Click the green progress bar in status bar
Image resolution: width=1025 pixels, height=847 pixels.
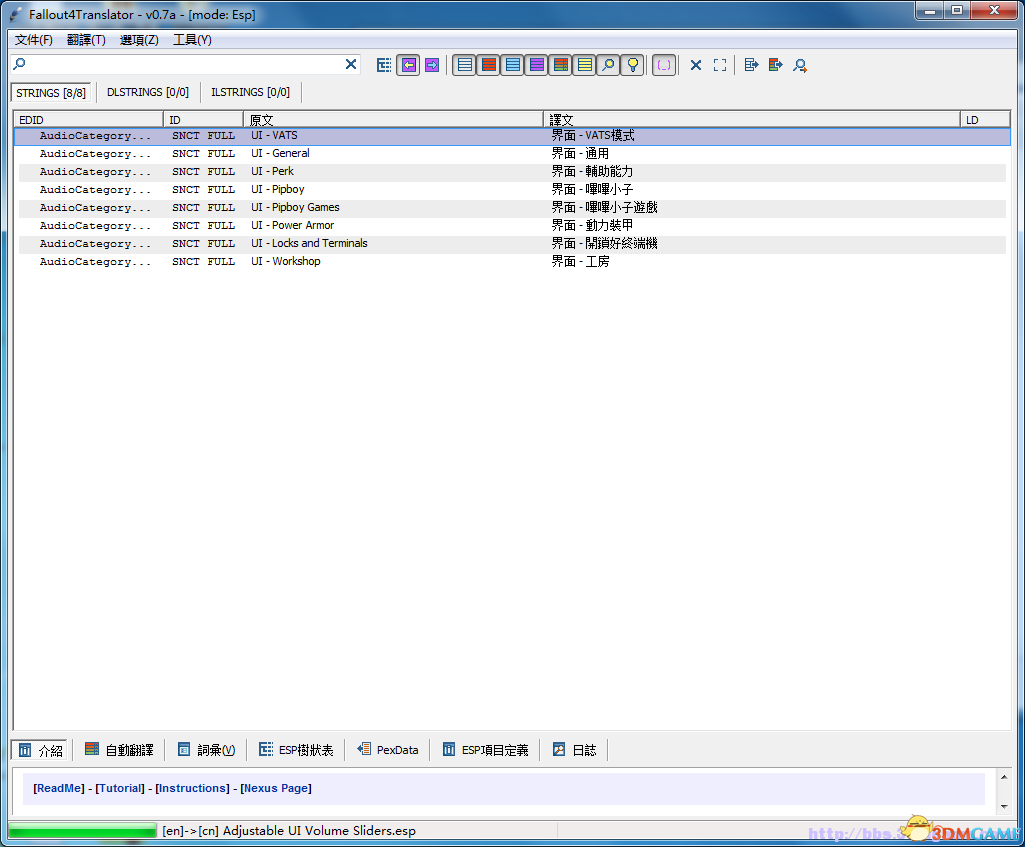[x=82, y=831]
